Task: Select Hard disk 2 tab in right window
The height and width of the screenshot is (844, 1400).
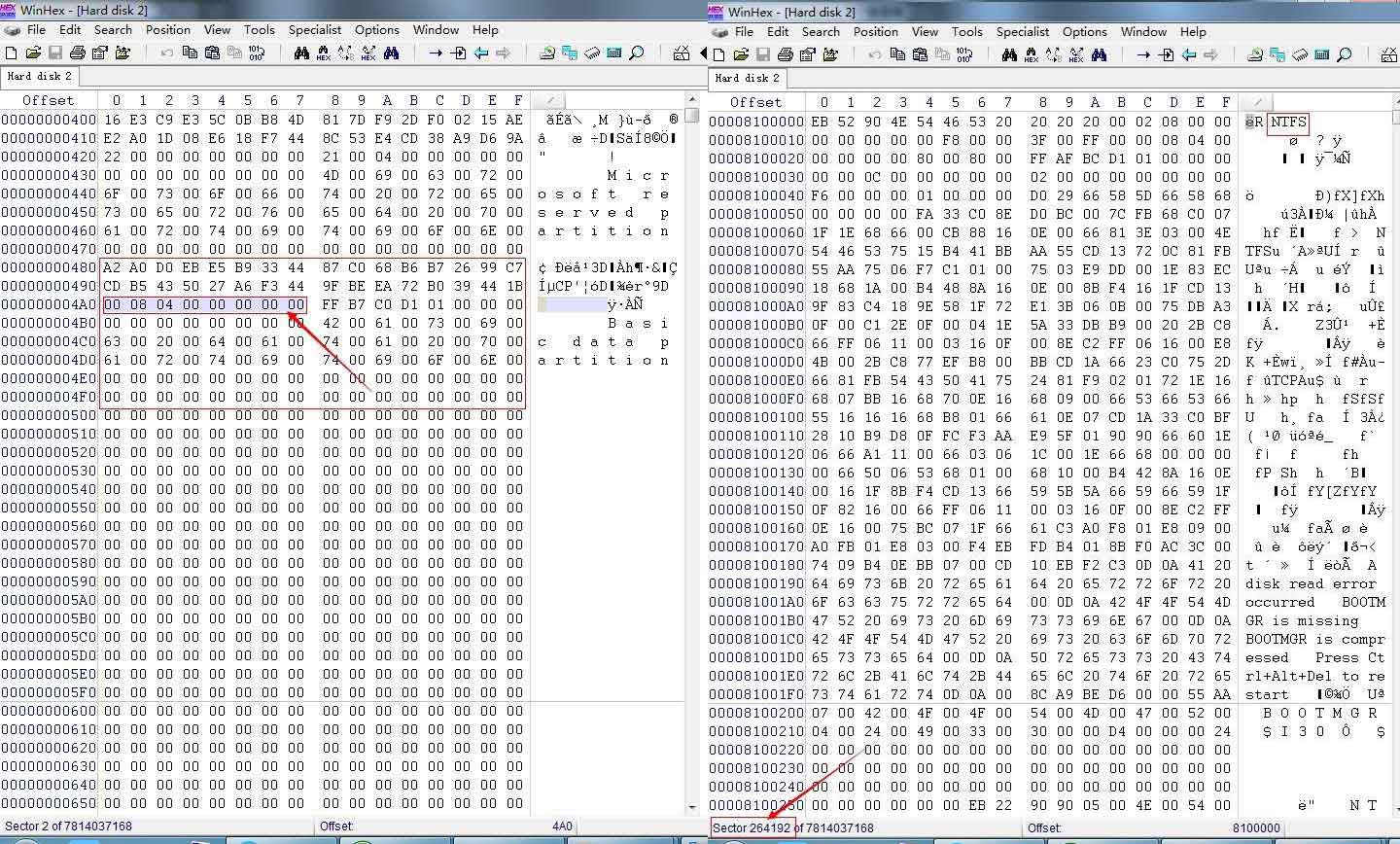Action: click(747, 78)
